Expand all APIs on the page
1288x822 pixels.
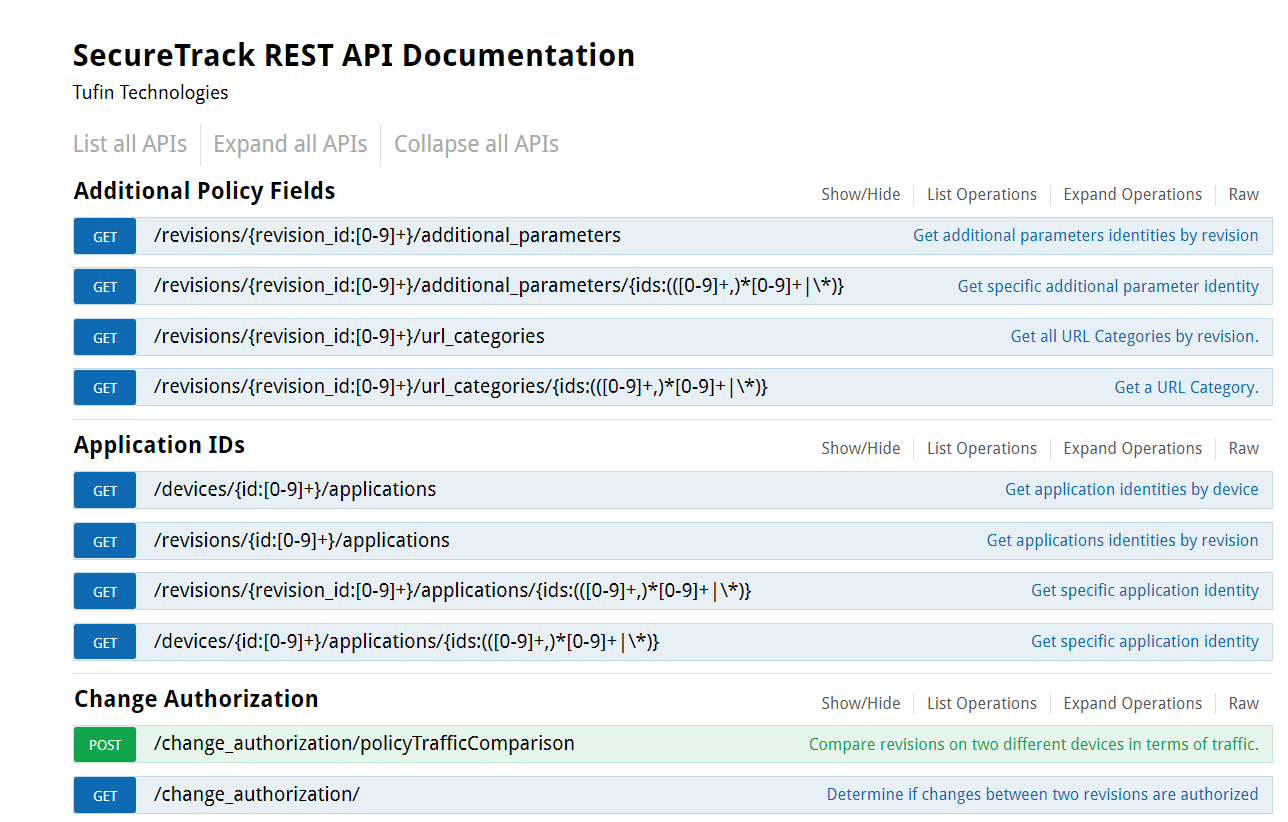pos(290,144)
